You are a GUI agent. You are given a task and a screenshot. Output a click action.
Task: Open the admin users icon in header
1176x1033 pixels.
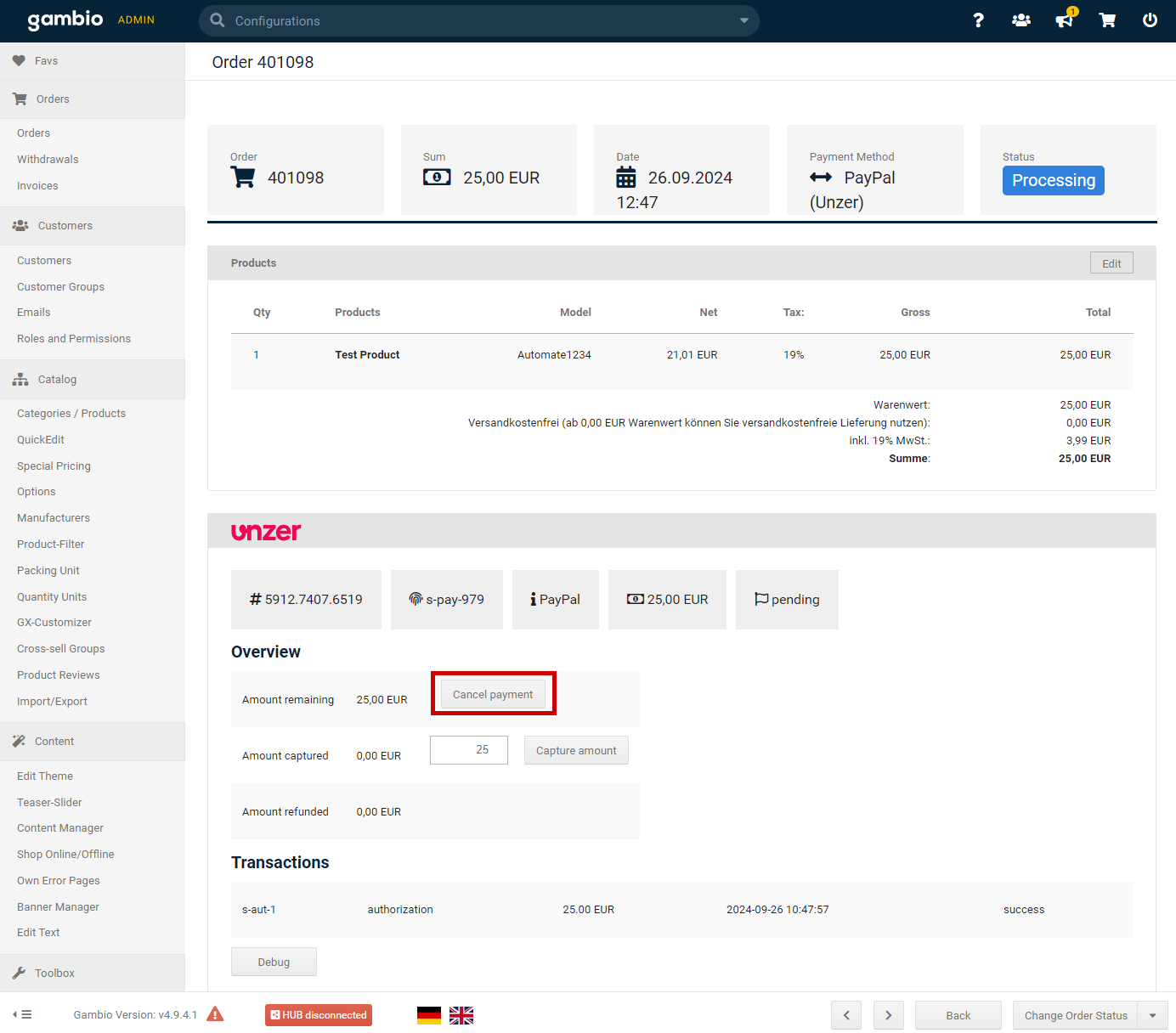pos(1021,20)
